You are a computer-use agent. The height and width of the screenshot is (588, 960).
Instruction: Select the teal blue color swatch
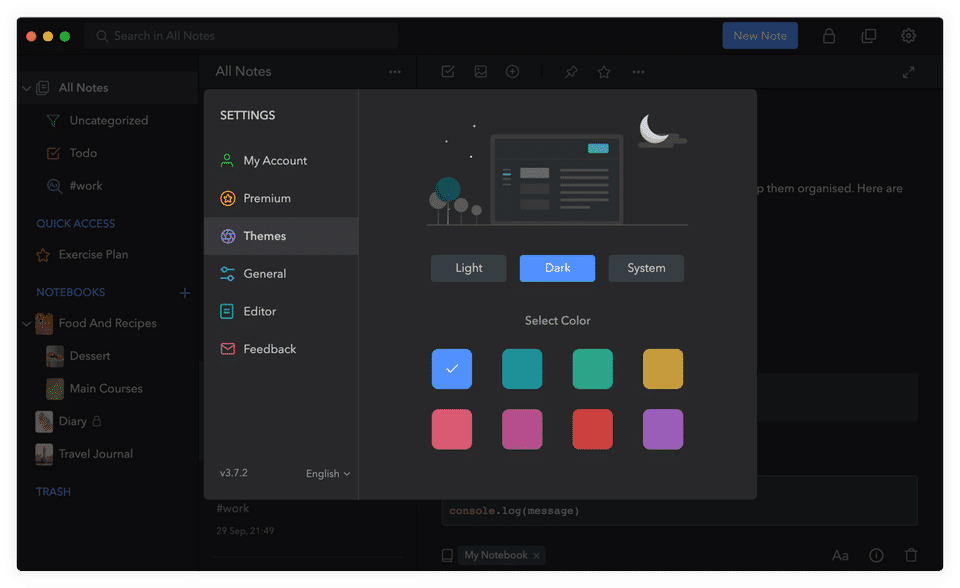coord(522,369)
